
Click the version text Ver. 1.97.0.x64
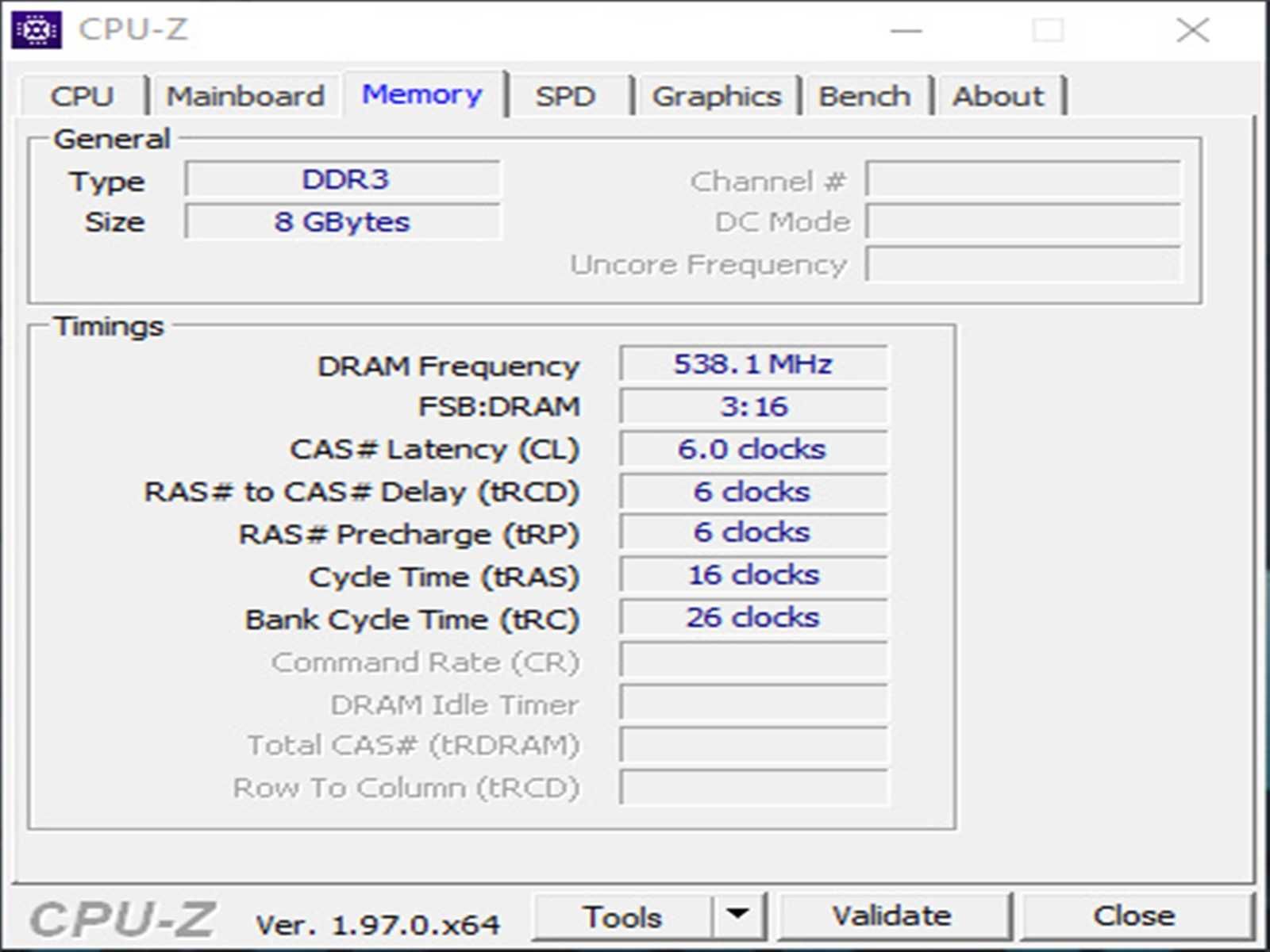[x=378, y=924]
